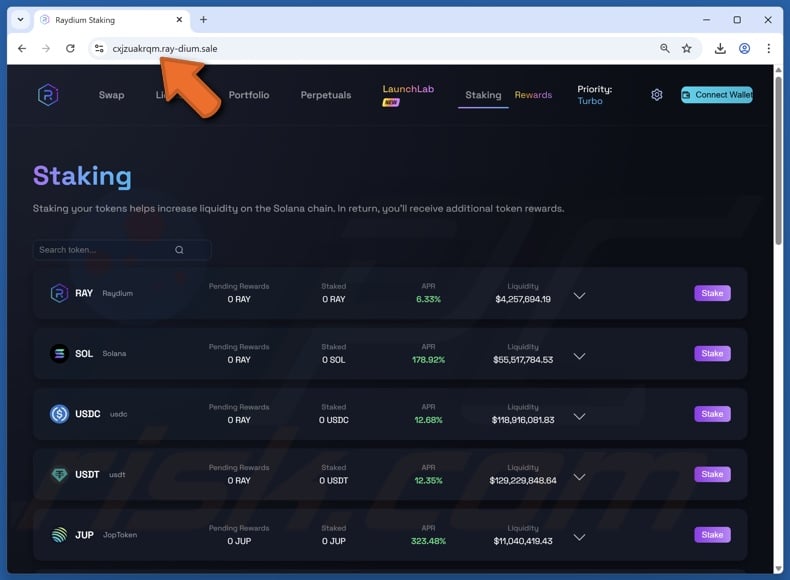Expand the SOL staking row
The height and width of the screenshot is (580, 790).
pos(579,356)
